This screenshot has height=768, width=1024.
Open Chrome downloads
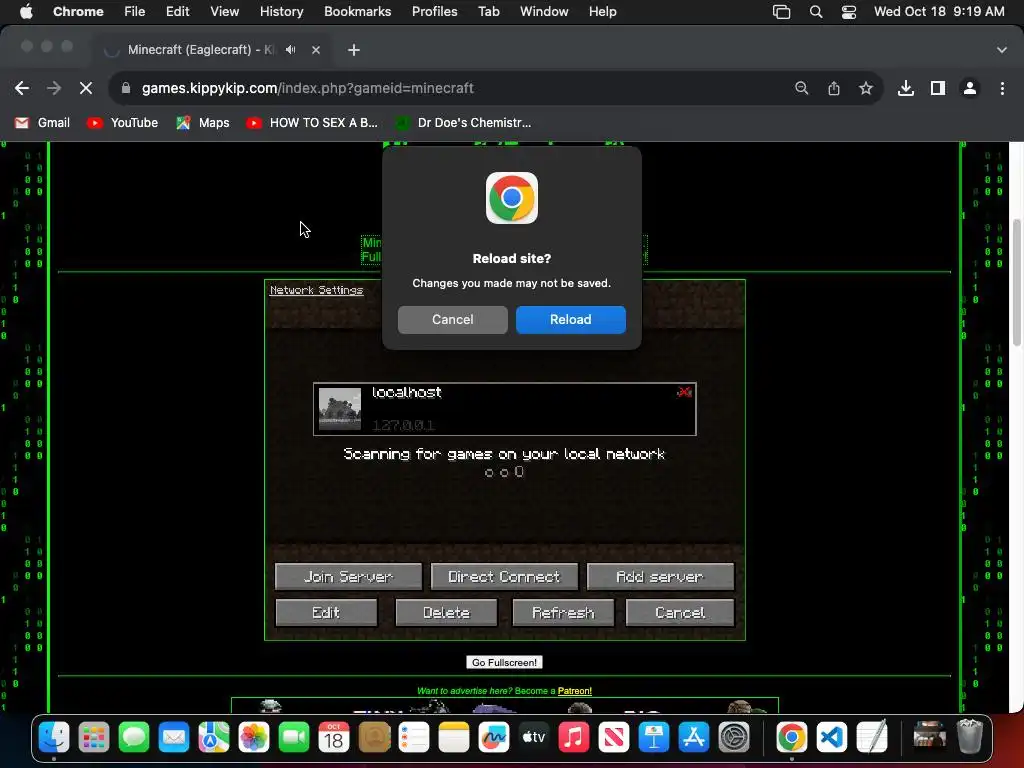click(x=906, y=88)
